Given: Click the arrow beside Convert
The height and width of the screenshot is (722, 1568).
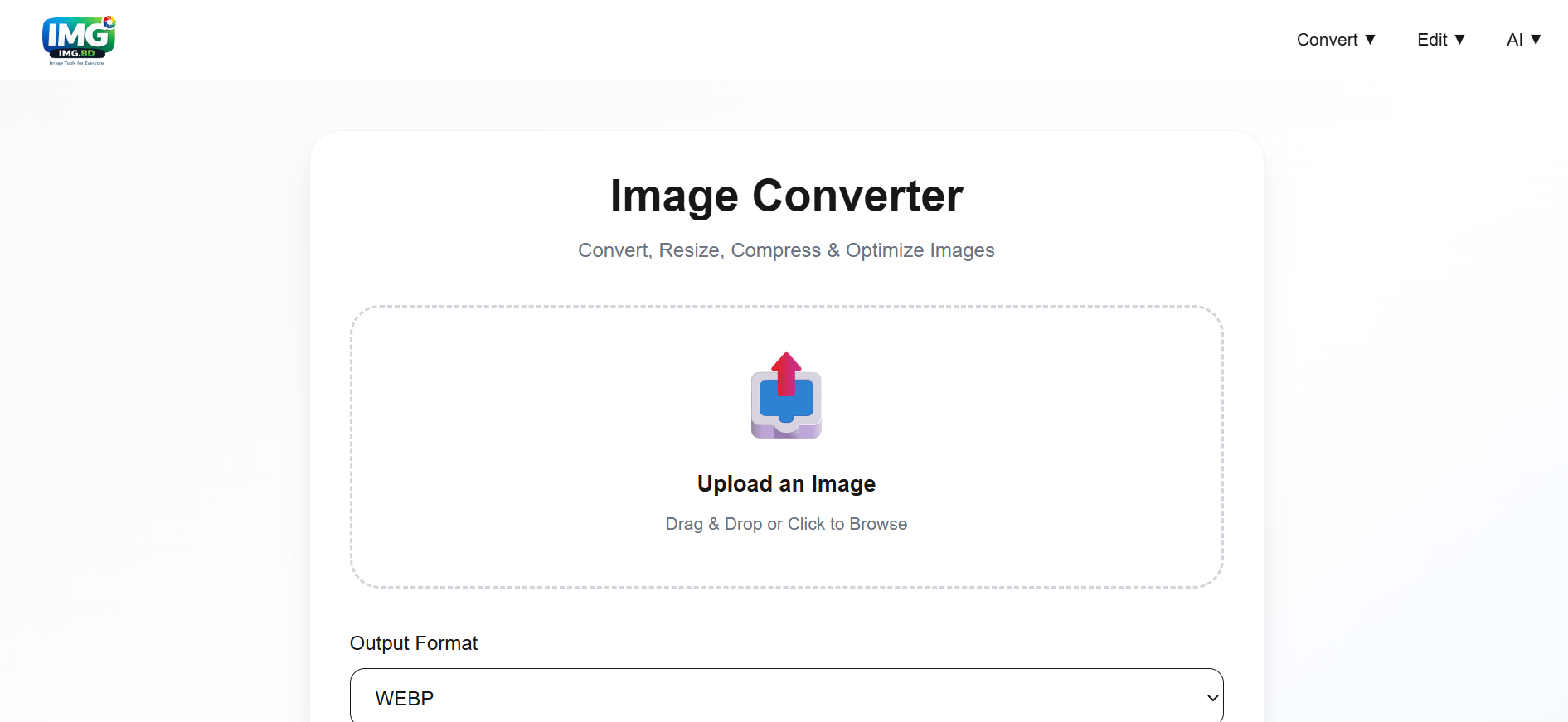Looking at the screenshot, I should pos(1370,40).
